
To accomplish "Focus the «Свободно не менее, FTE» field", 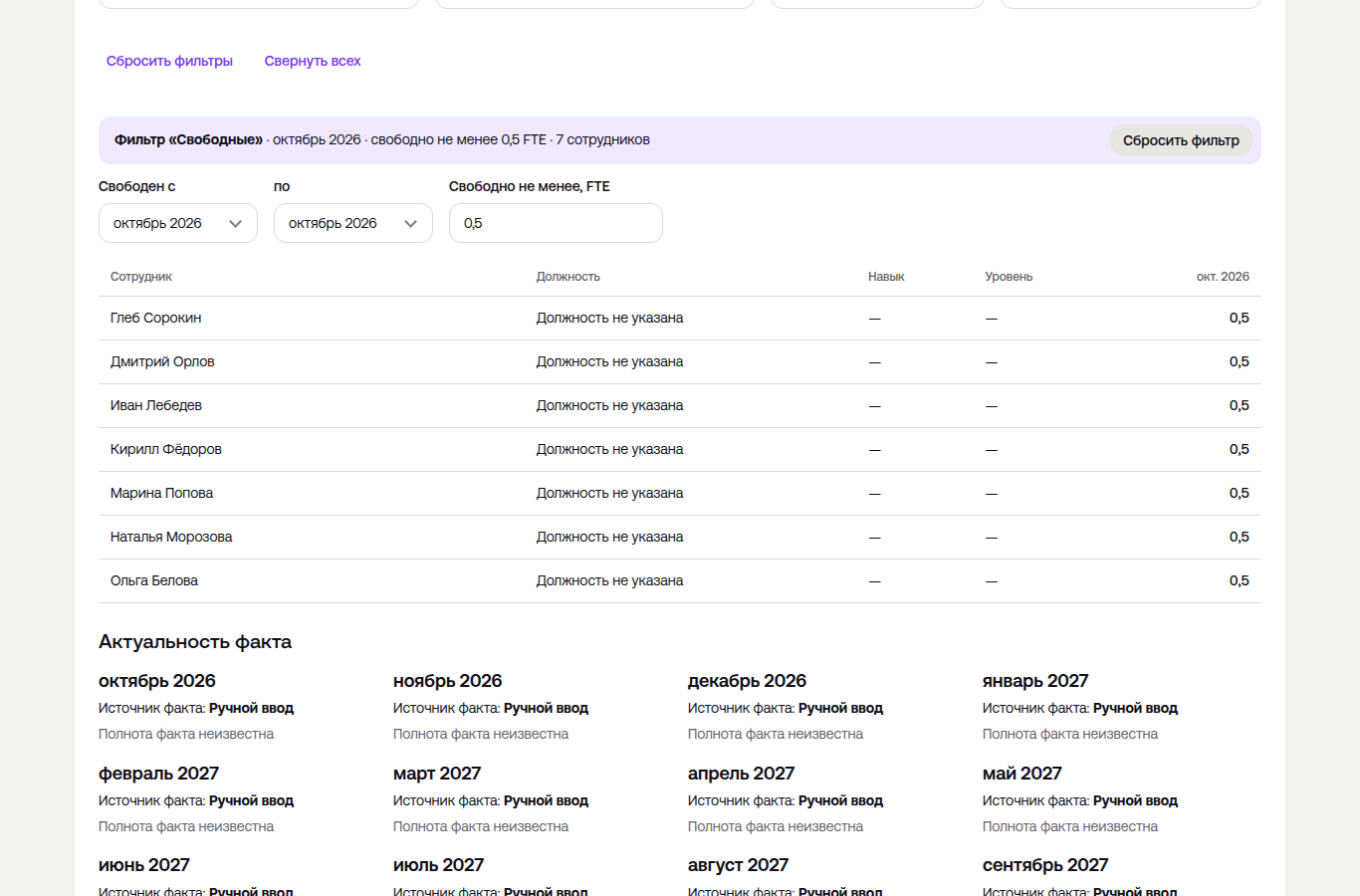I will coord(556,223).
